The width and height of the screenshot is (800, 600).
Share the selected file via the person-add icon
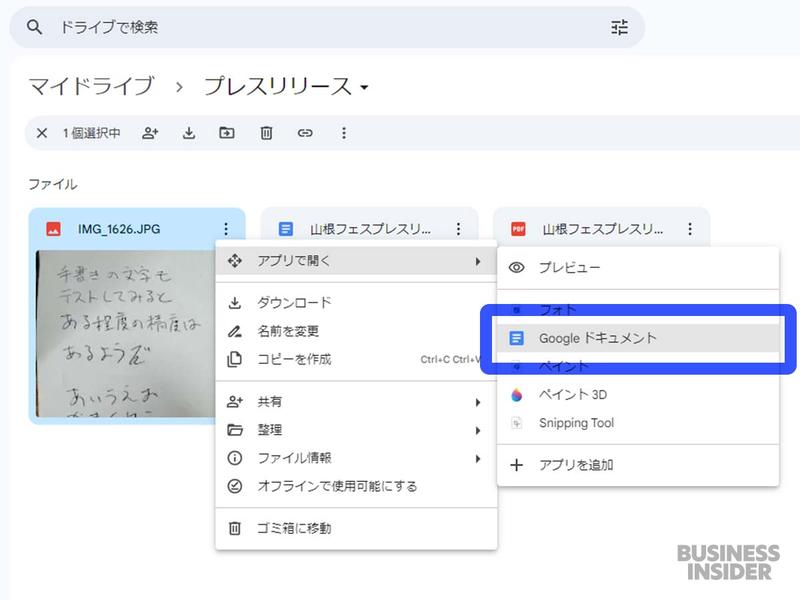tap(150, 133)
